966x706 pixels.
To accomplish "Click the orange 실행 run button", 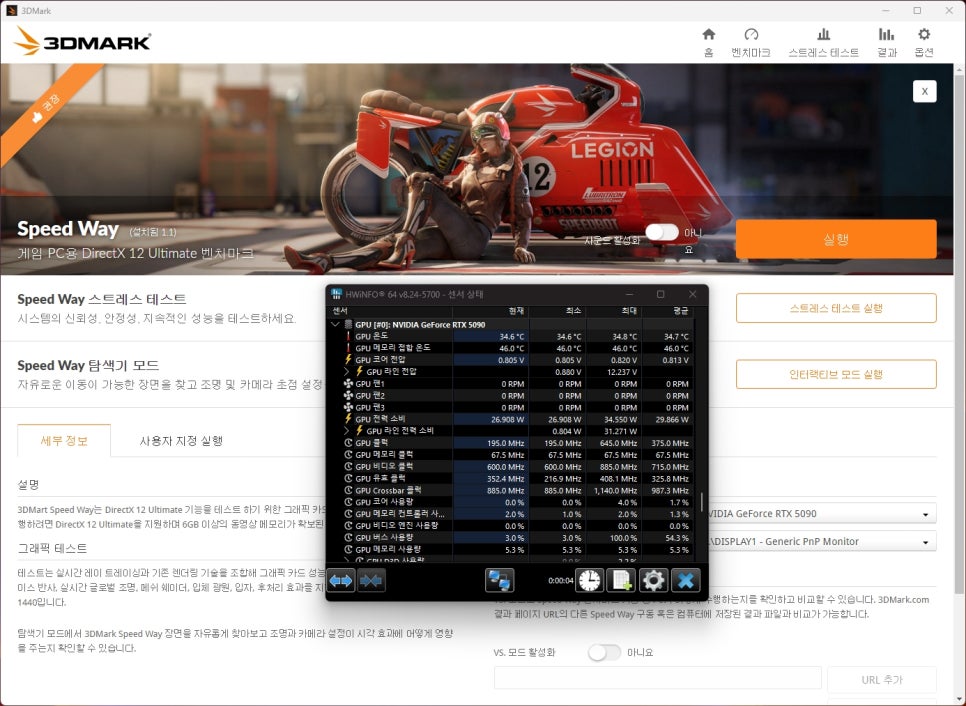I will coord(835,239).
